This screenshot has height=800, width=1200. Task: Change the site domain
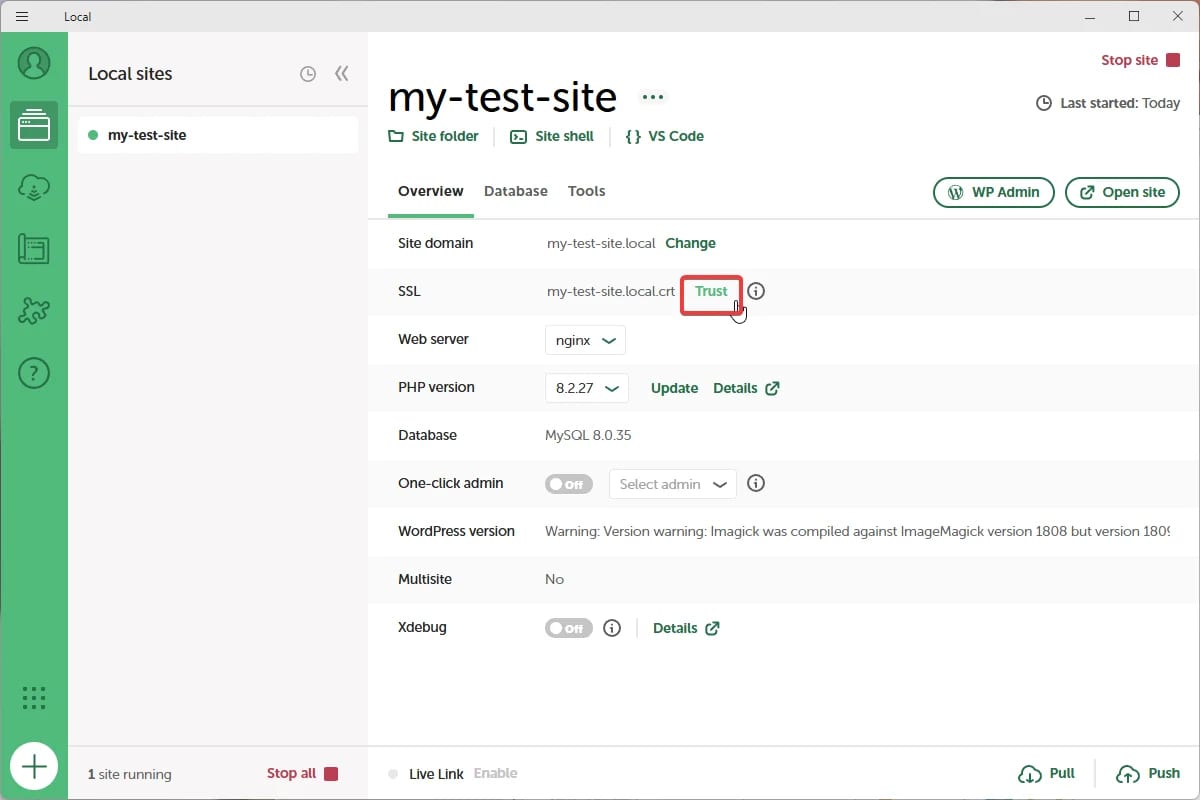(690, 243)
